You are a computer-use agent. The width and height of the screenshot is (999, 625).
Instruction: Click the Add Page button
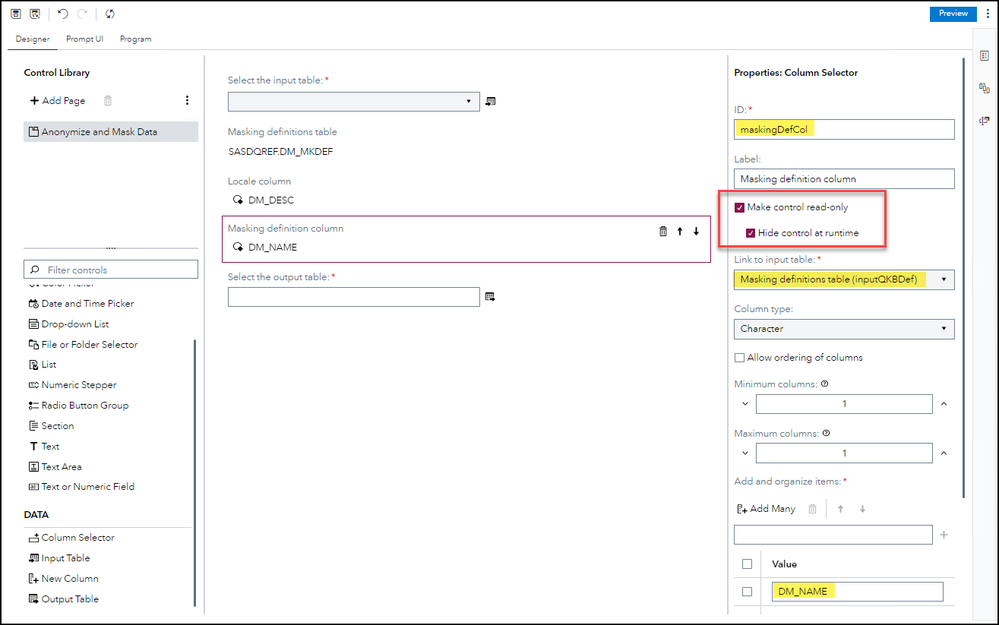click(x=60, y=101)
